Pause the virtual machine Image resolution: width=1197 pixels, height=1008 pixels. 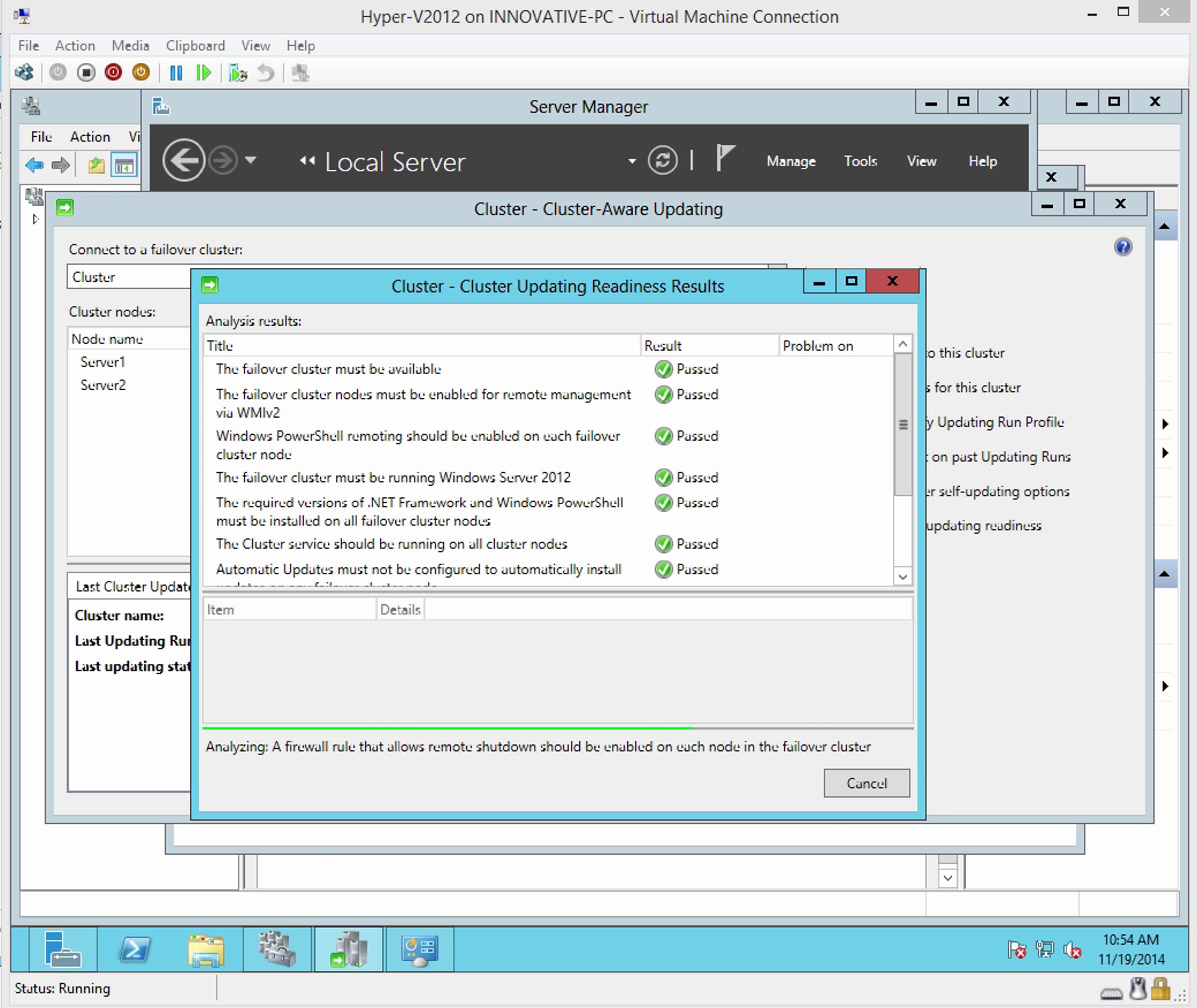176,73
